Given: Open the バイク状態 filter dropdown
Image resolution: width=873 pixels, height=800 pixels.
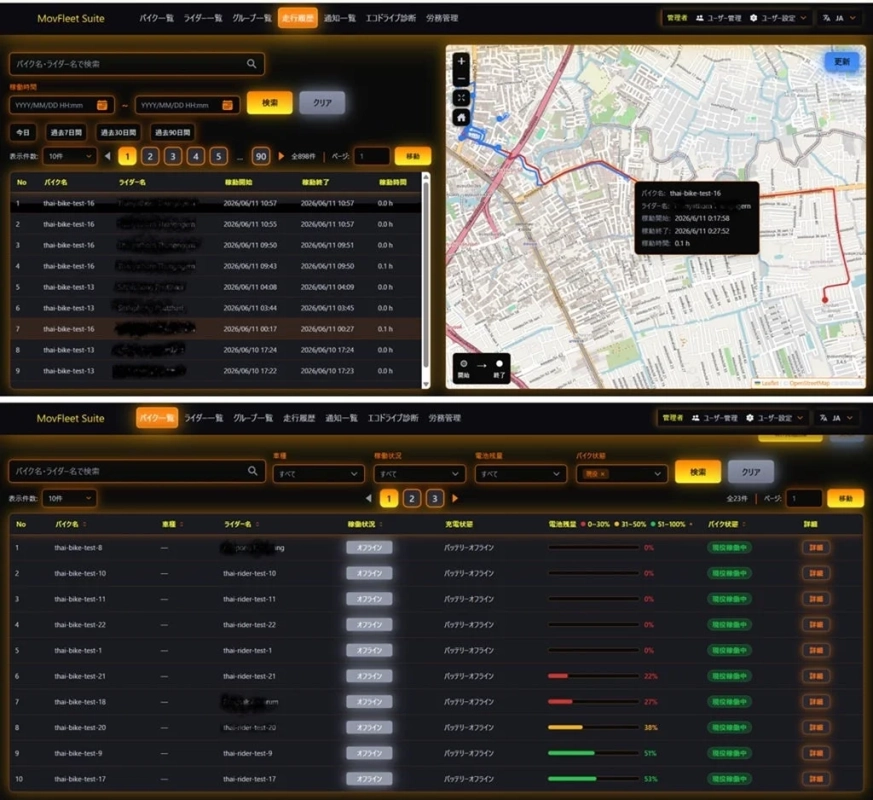Looking at the screenshot, I should [622, 474].
